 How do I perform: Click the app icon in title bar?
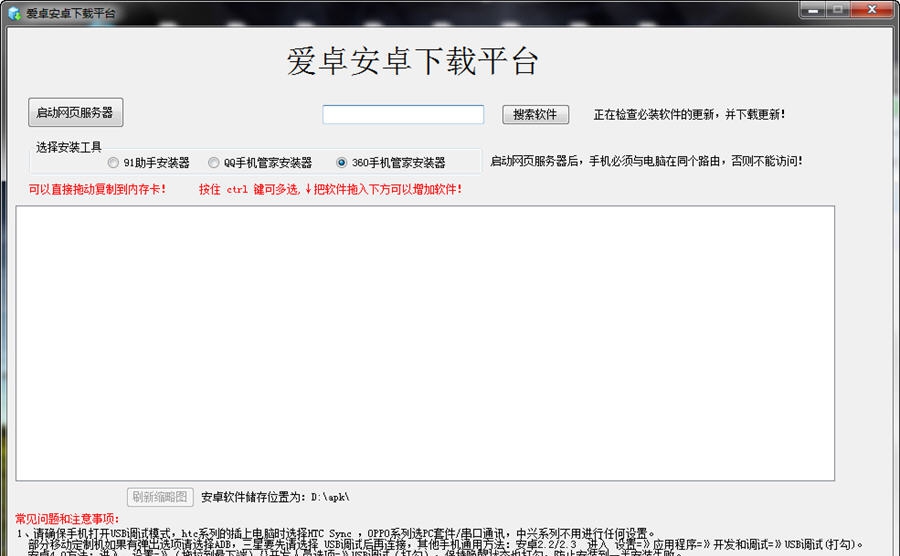point(14,13)
